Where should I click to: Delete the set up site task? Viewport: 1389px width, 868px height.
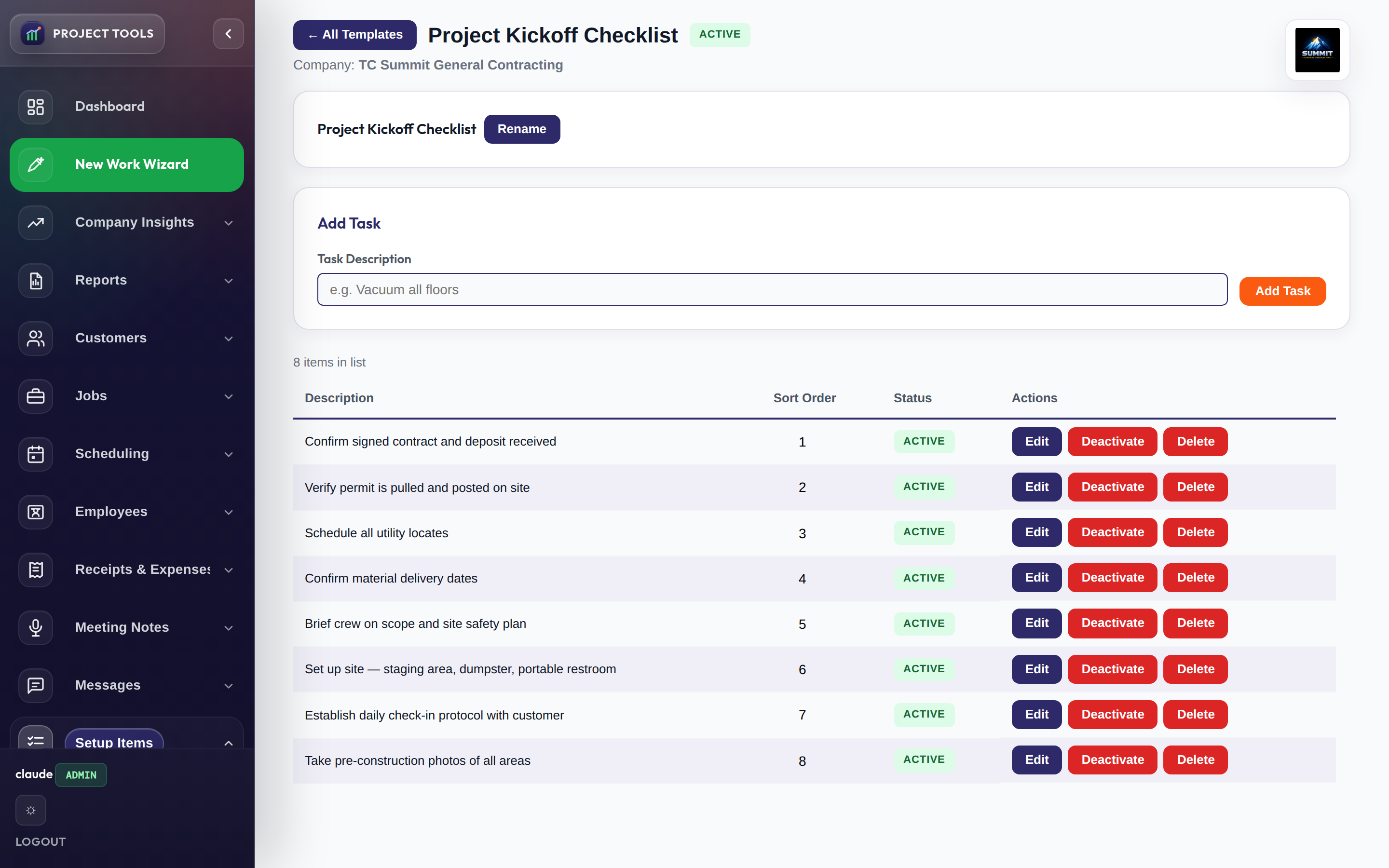[1196, 669]
